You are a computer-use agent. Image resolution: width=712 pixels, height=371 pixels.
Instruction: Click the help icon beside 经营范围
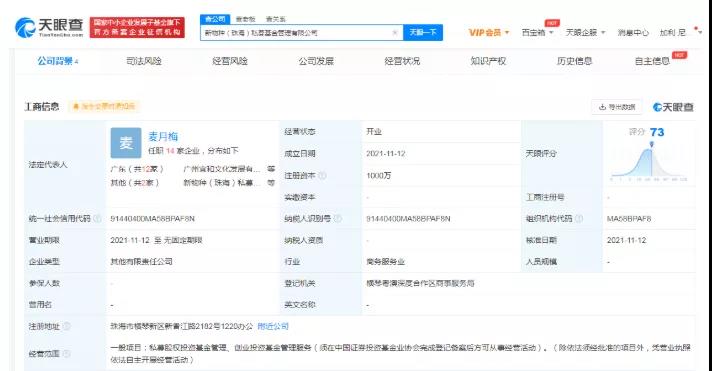[66, 353]
